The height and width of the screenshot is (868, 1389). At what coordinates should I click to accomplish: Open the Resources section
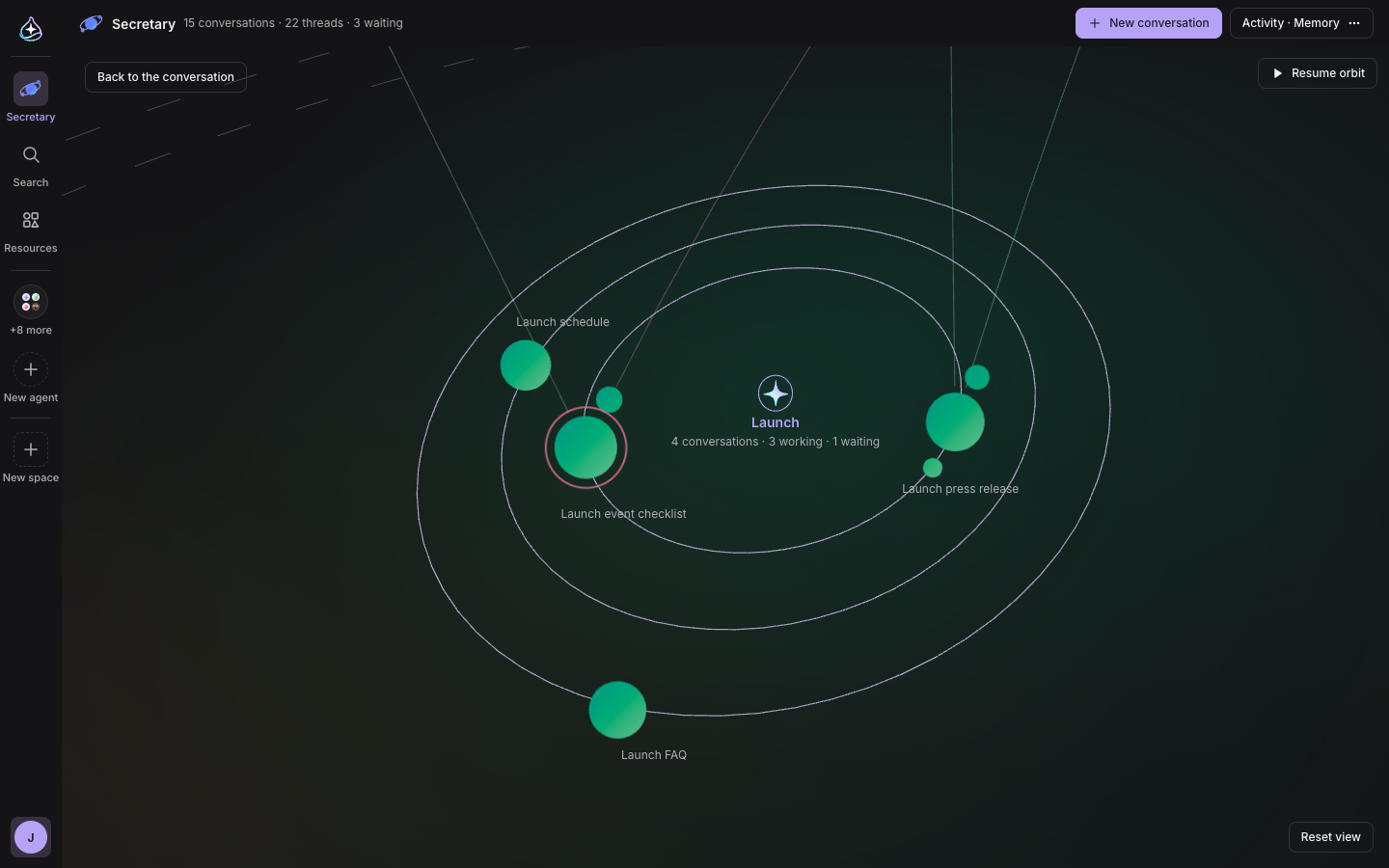31,232
